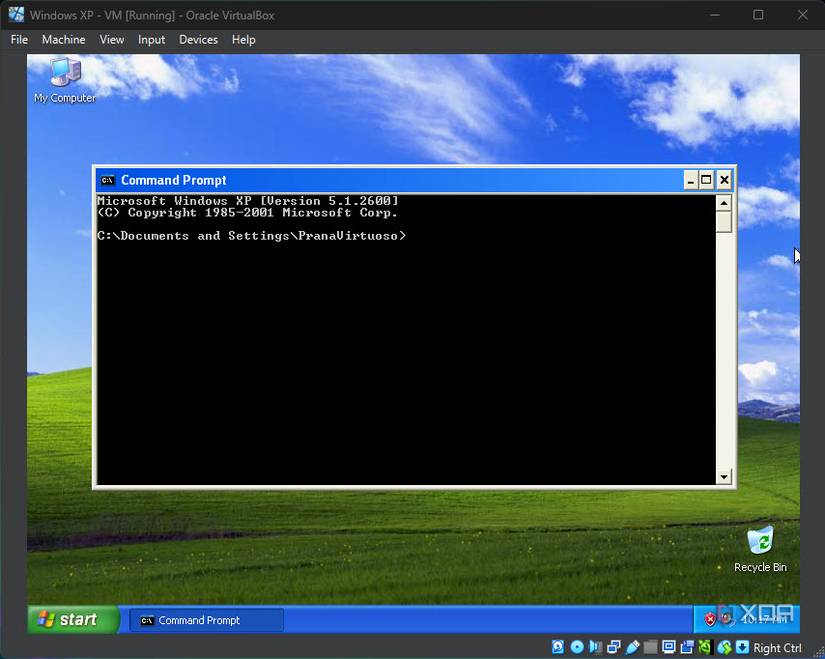This screenshot has width=825, height=659.
Task: Click the scrollbar down arrow
Action: point(724,477)
